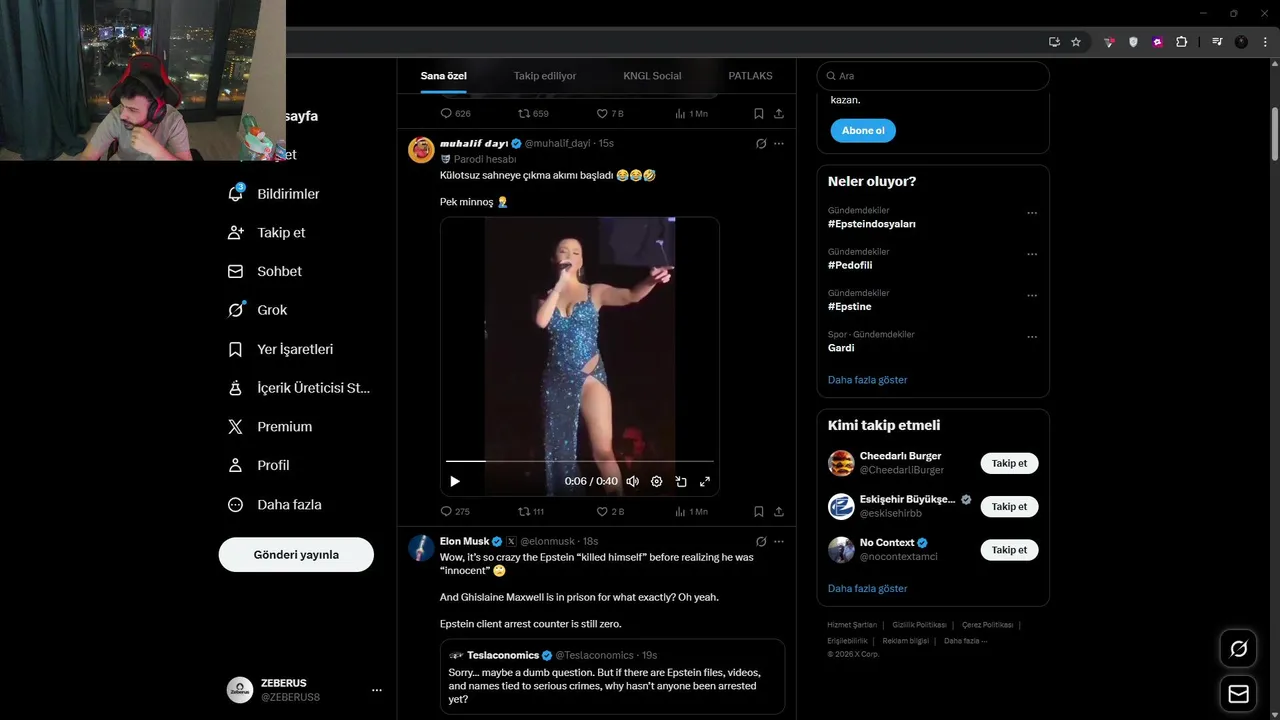Reply to muhalif dayı post (275)
1280x720 pixels.
pos(455,511)
